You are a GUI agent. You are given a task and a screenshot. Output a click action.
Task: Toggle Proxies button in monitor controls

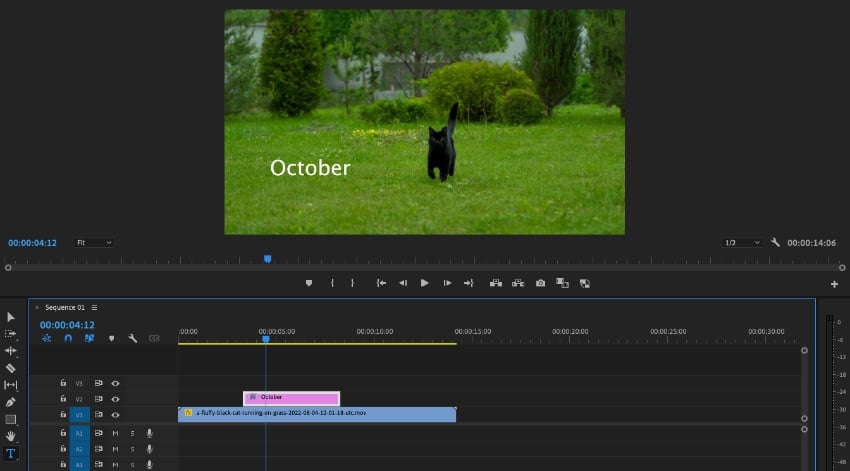click(584, 283)
